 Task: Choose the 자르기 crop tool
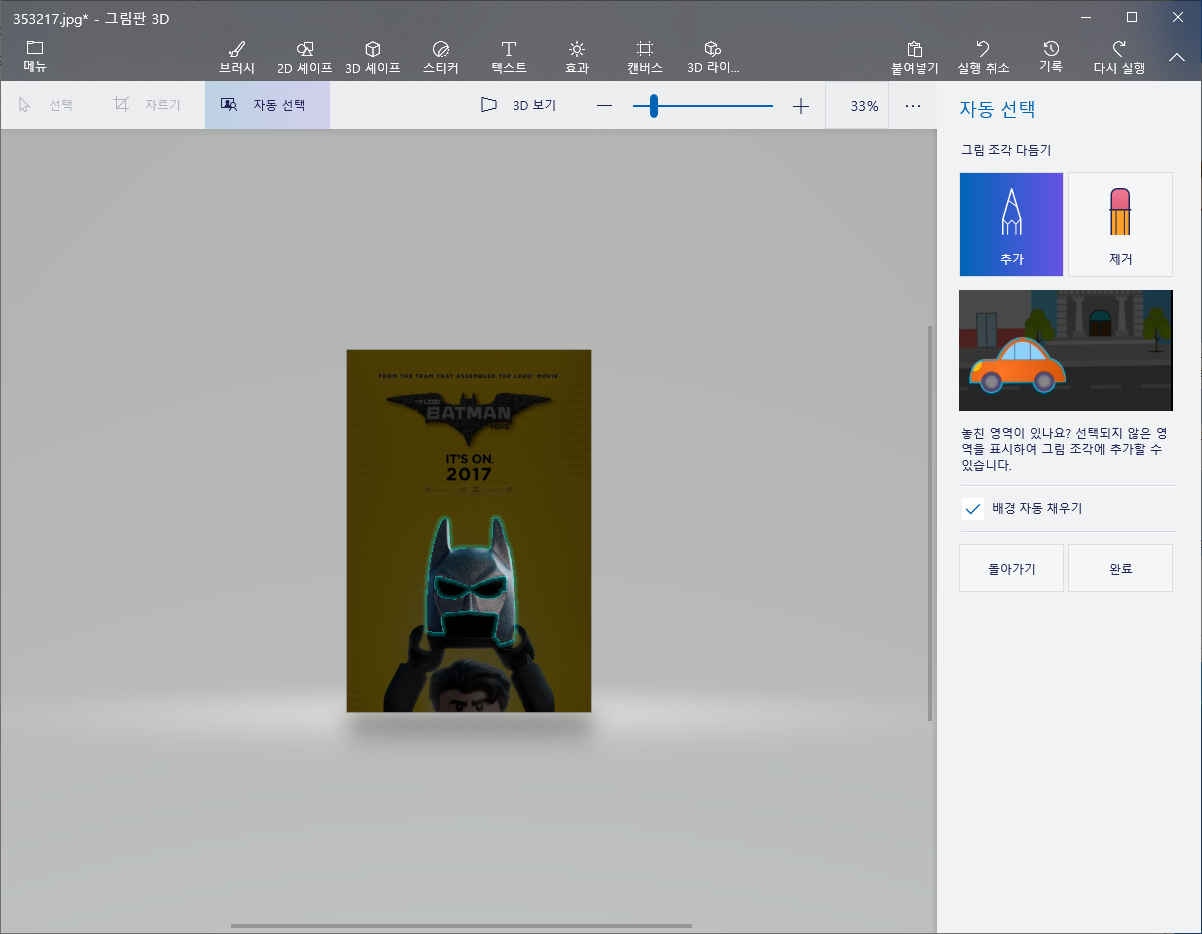pos(147,105)
